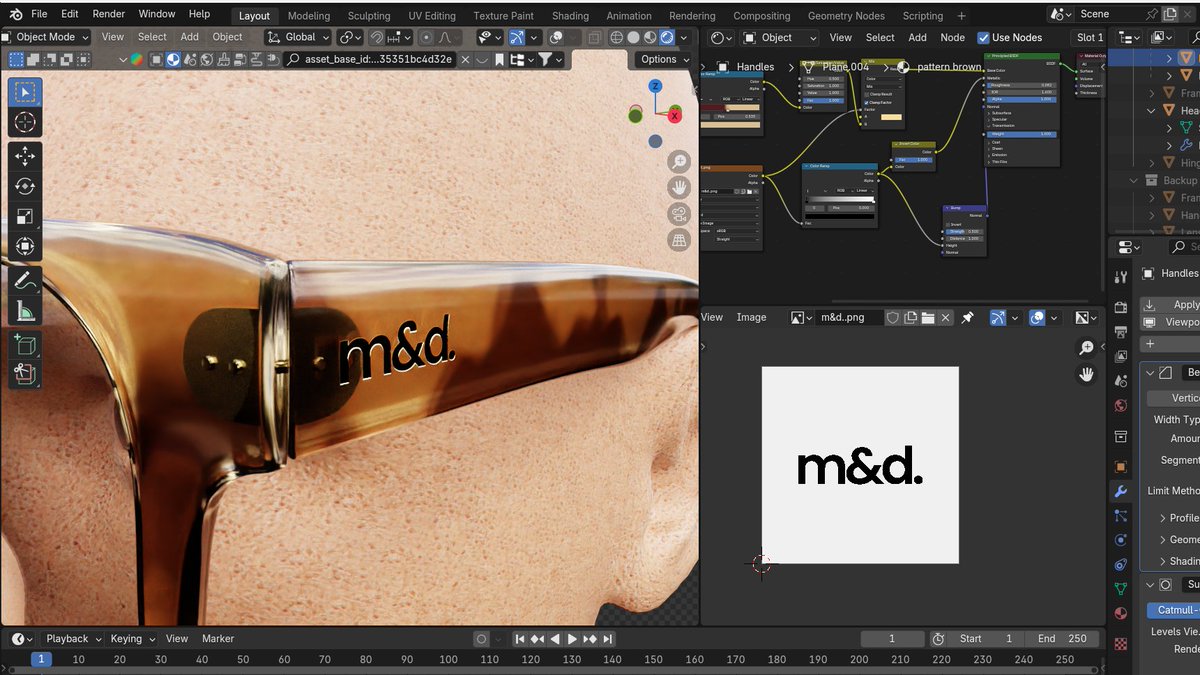Unlink the m&d..png image with X icon
Screen dimensions: 1200x675
pos(945,317)
